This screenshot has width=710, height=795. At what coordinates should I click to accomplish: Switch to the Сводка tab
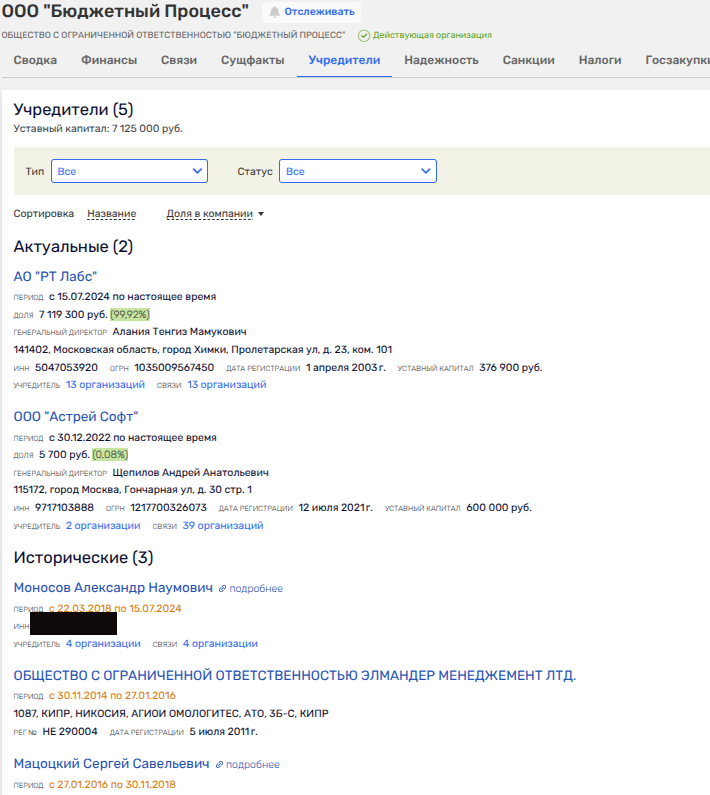click(35, 60)
